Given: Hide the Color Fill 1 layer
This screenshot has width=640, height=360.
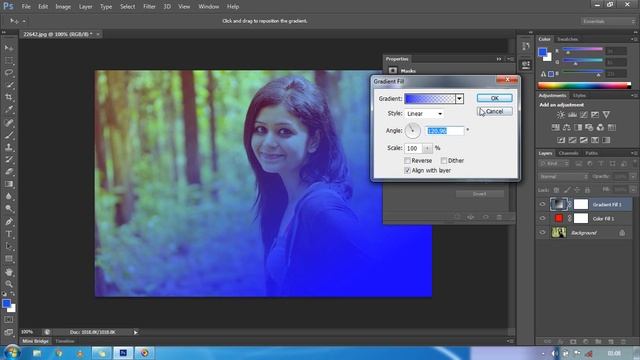Looking at the screenshot, I should click(x=542, y=218).
